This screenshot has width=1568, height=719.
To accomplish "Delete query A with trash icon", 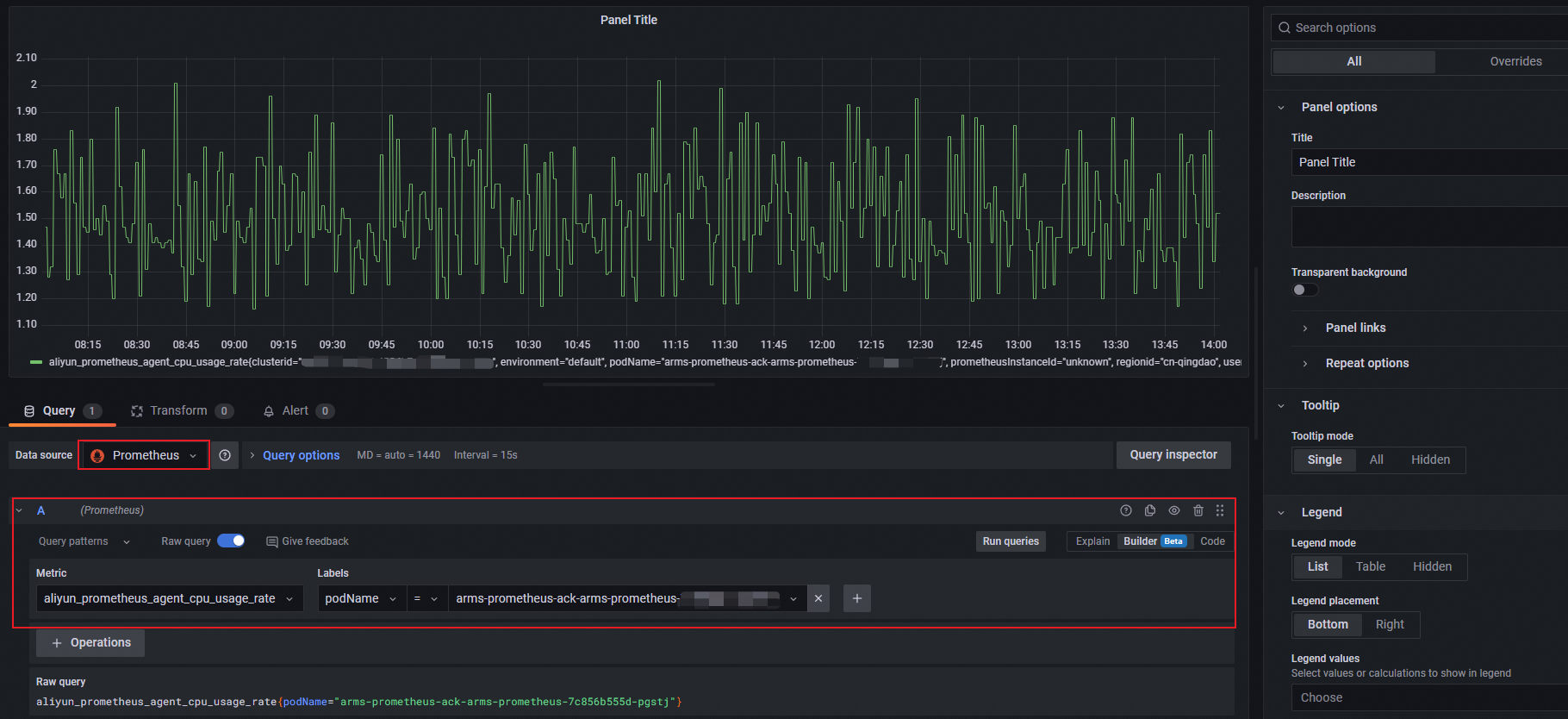I will click(1198, 510).
